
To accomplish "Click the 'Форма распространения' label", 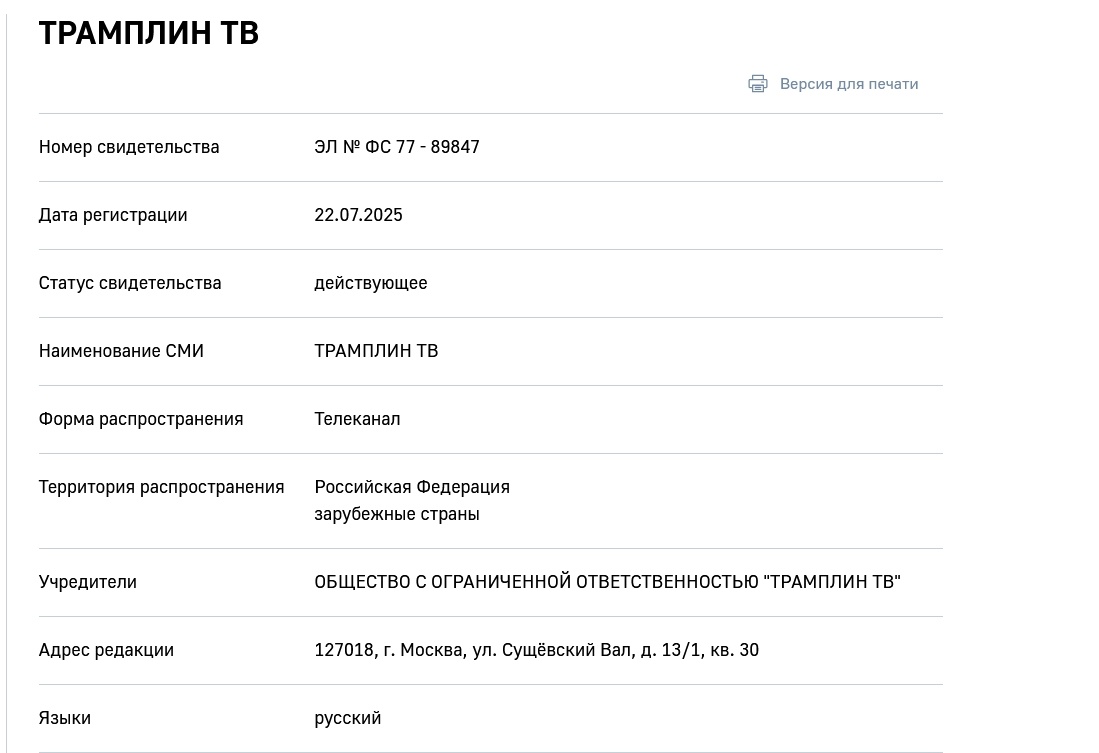I will point(141,419).
